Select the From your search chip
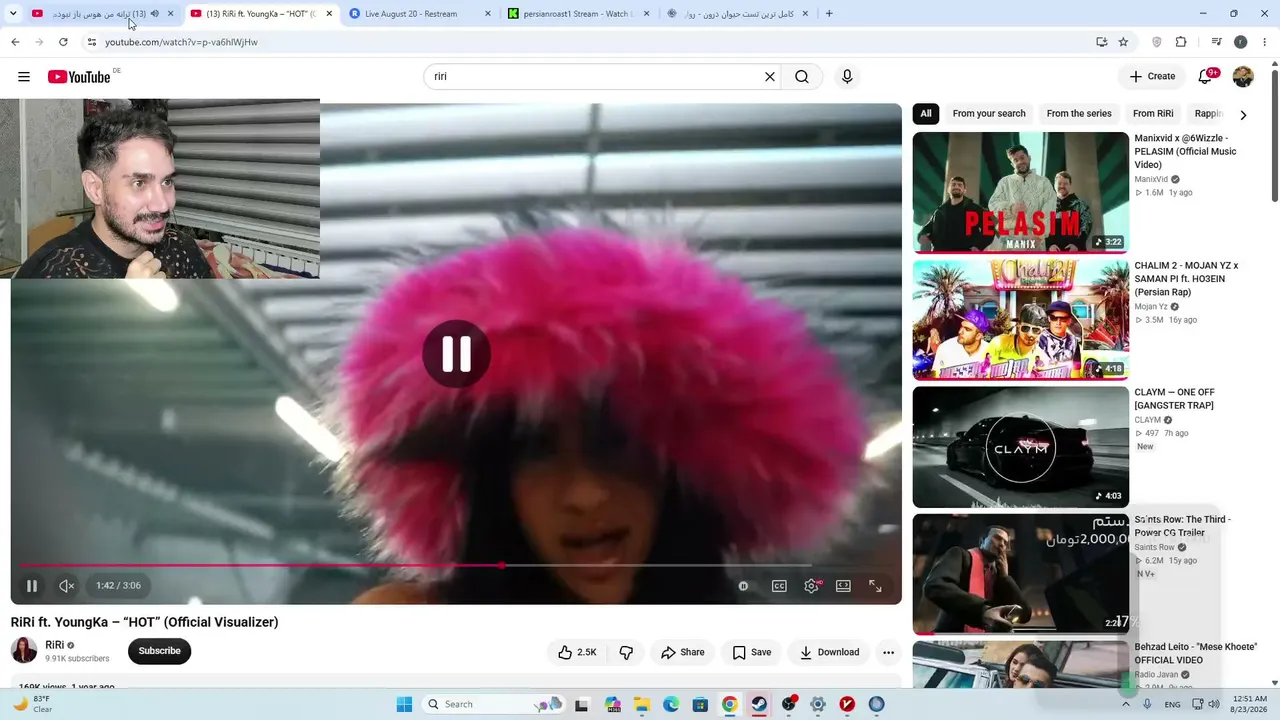1280x720 pixels. click(989, 114)
